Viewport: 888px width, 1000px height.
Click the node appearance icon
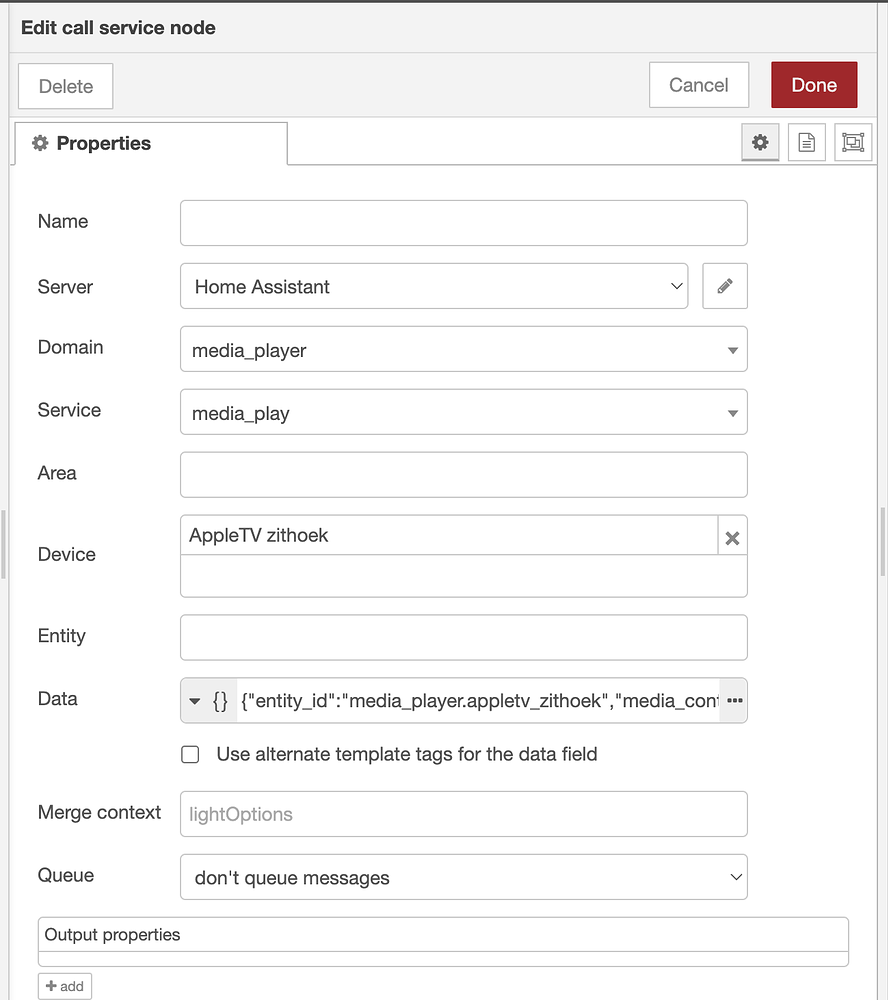click(852, 142)
